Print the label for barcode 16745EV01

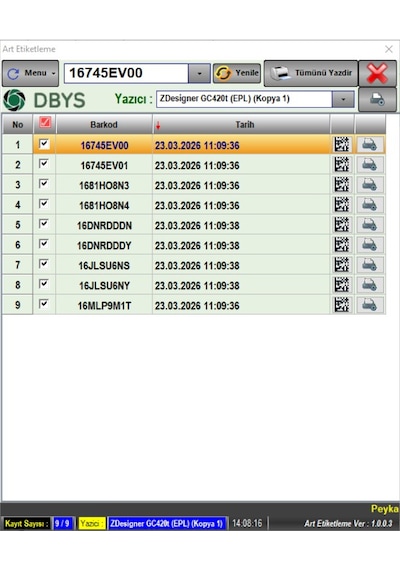pos(369,165)
